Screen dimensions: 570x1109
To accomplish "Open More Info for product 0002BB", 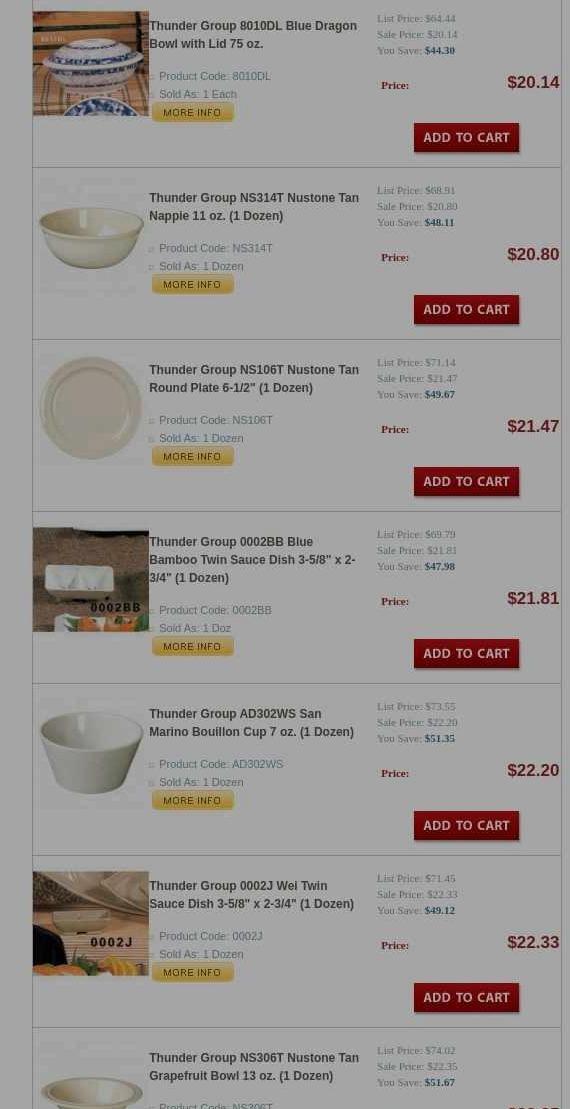I will pyautogui.click(x=192, y=646).
